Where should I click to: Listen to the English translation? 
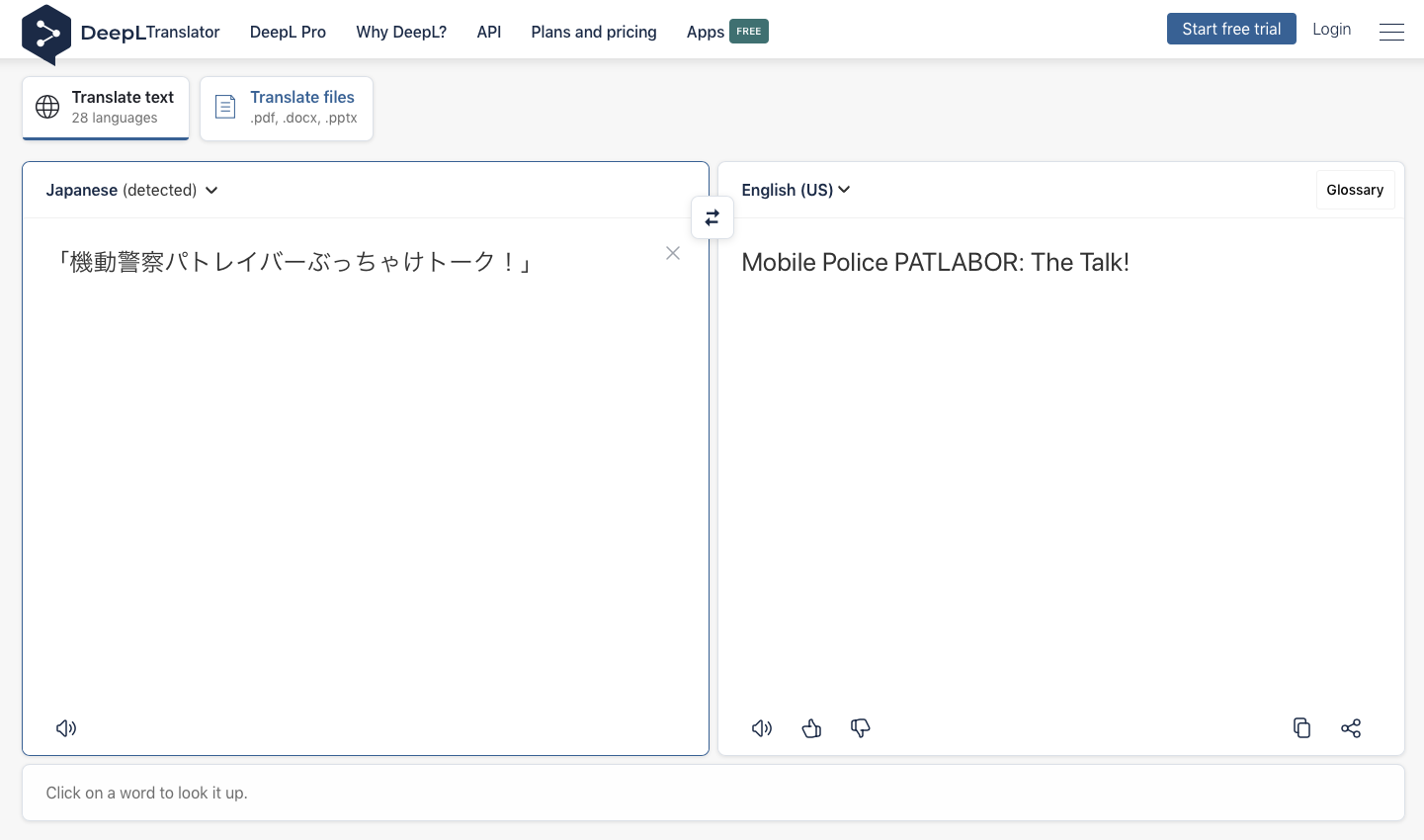coord(762,728)
